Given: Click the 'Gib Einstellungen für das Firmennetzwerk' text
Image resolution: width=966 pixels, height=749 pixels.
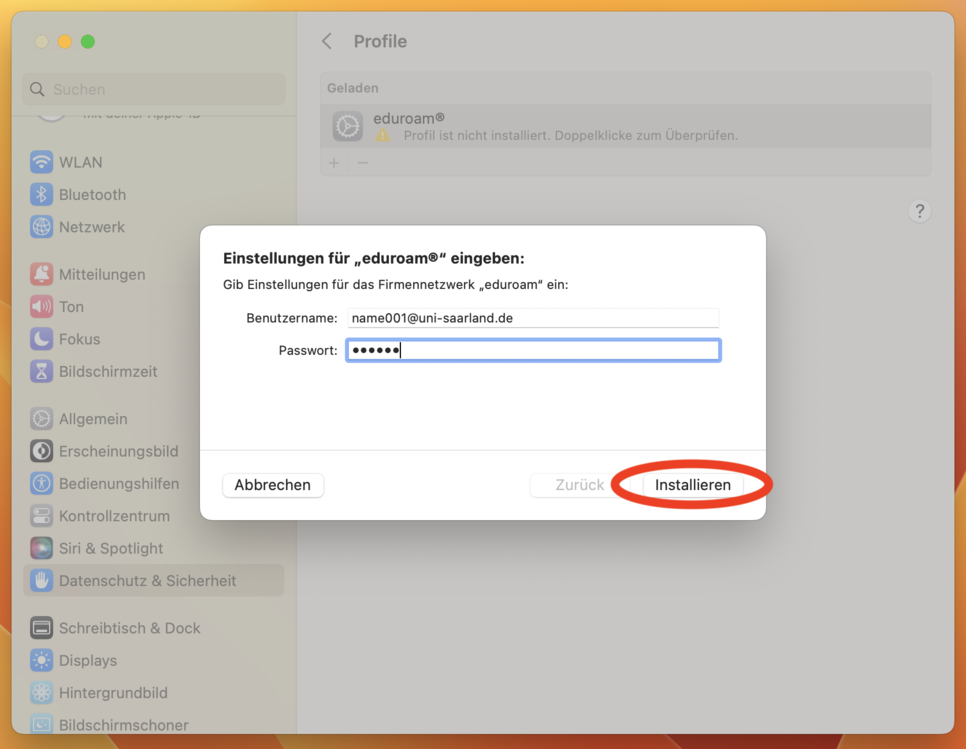Looking at the screenshot, I should point(396,285).
